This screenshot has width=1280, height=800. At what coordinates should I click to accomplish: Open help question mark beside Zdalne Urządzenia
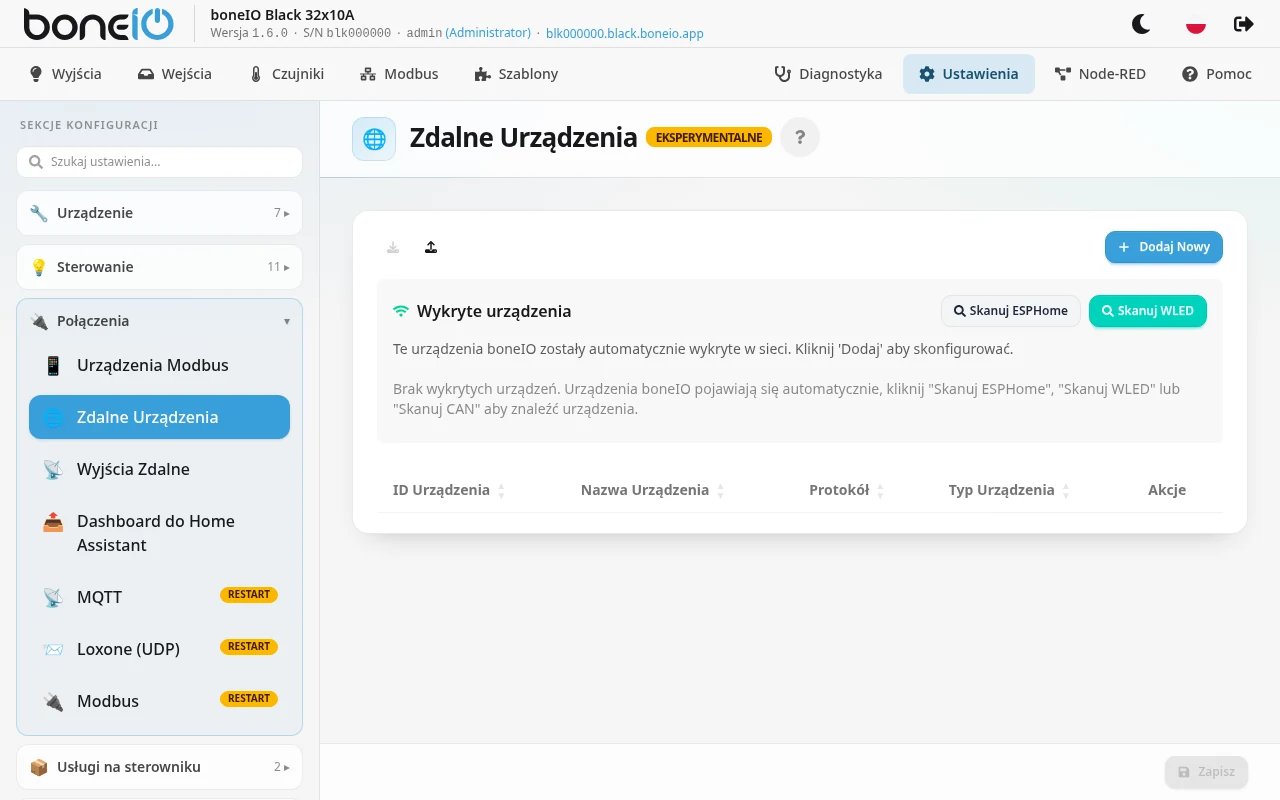tap(800, 138)
